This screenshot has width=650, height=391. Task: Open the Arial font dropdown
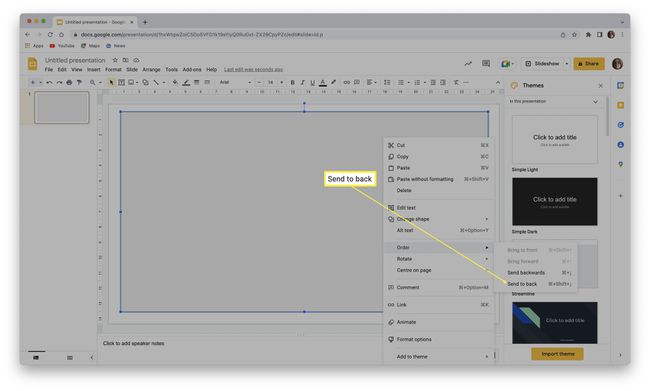(235, 83)
